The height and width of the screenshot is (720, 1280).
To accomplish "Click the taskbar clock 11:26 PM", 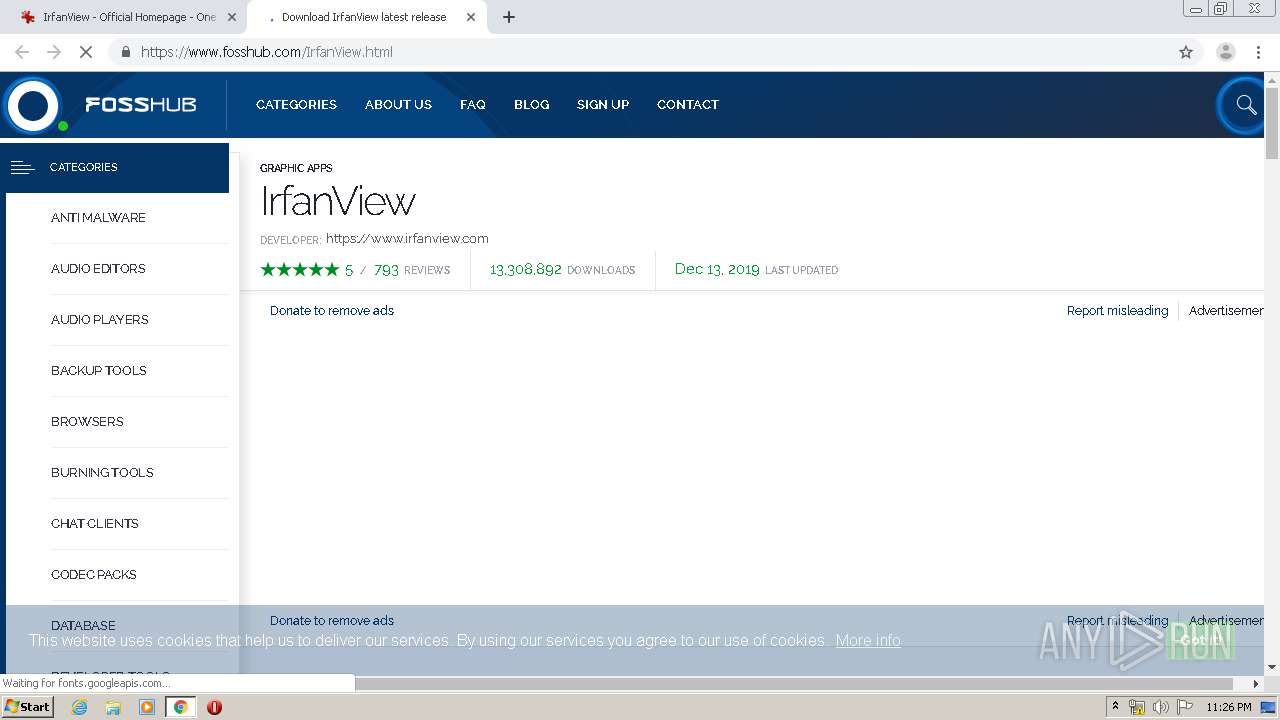I will coord(1229,707).
